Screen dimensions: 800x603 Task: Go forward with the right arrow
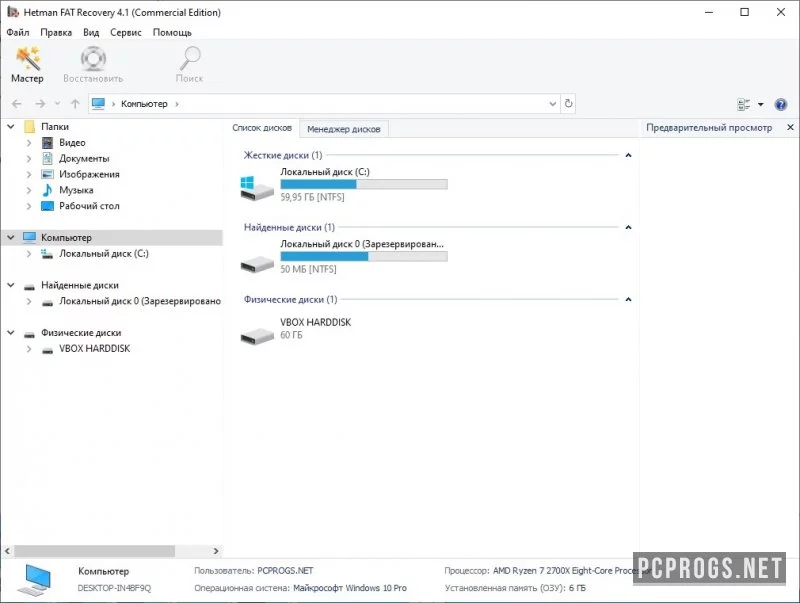pos(40,104)
